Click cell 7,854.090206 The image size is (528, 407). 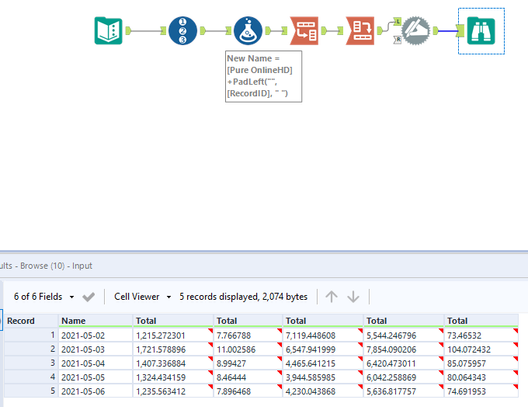pos(404,349)
